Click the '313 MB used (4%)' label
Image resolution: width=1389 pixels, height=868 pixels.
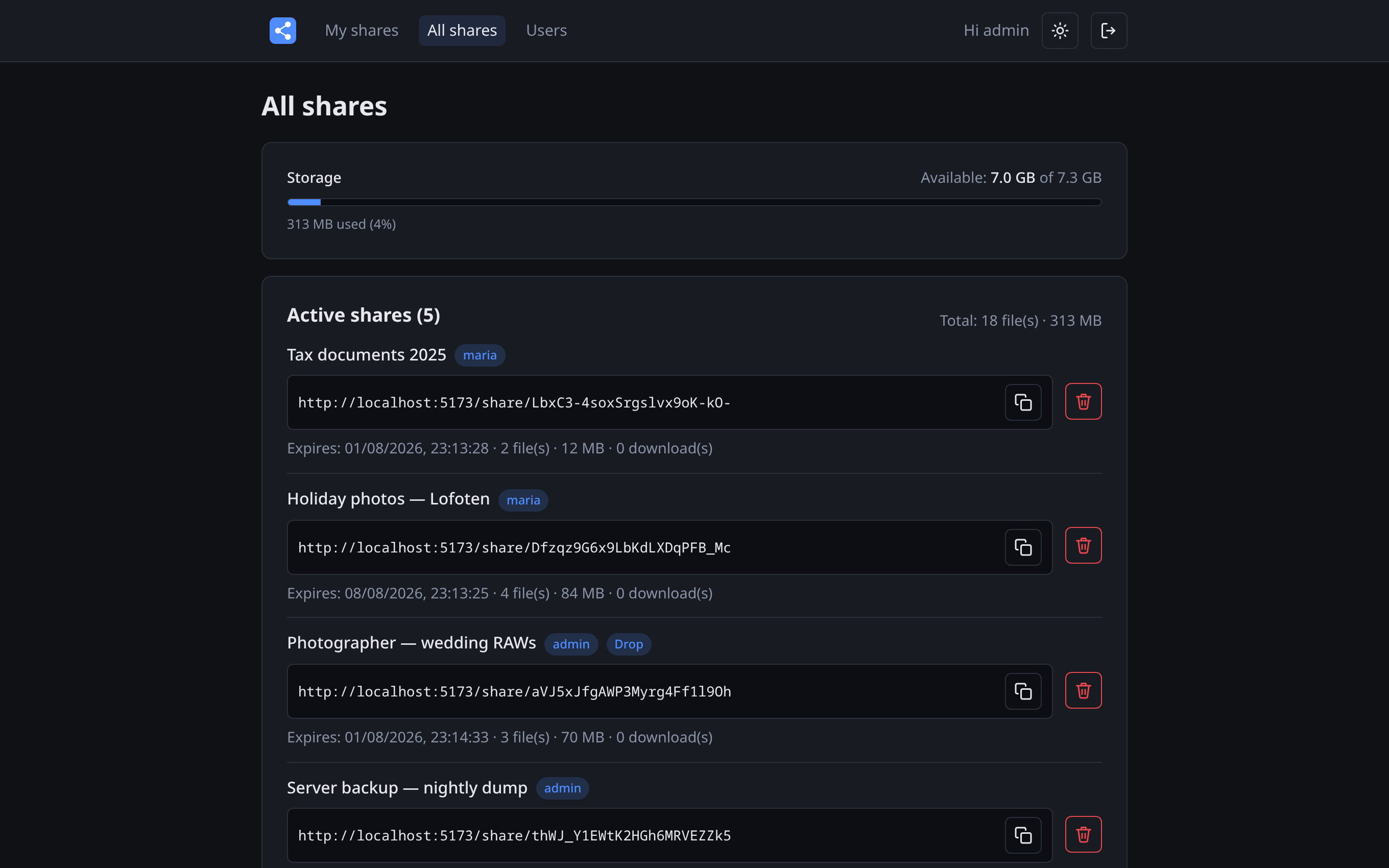pyautogui.click(x=341, y=224)
